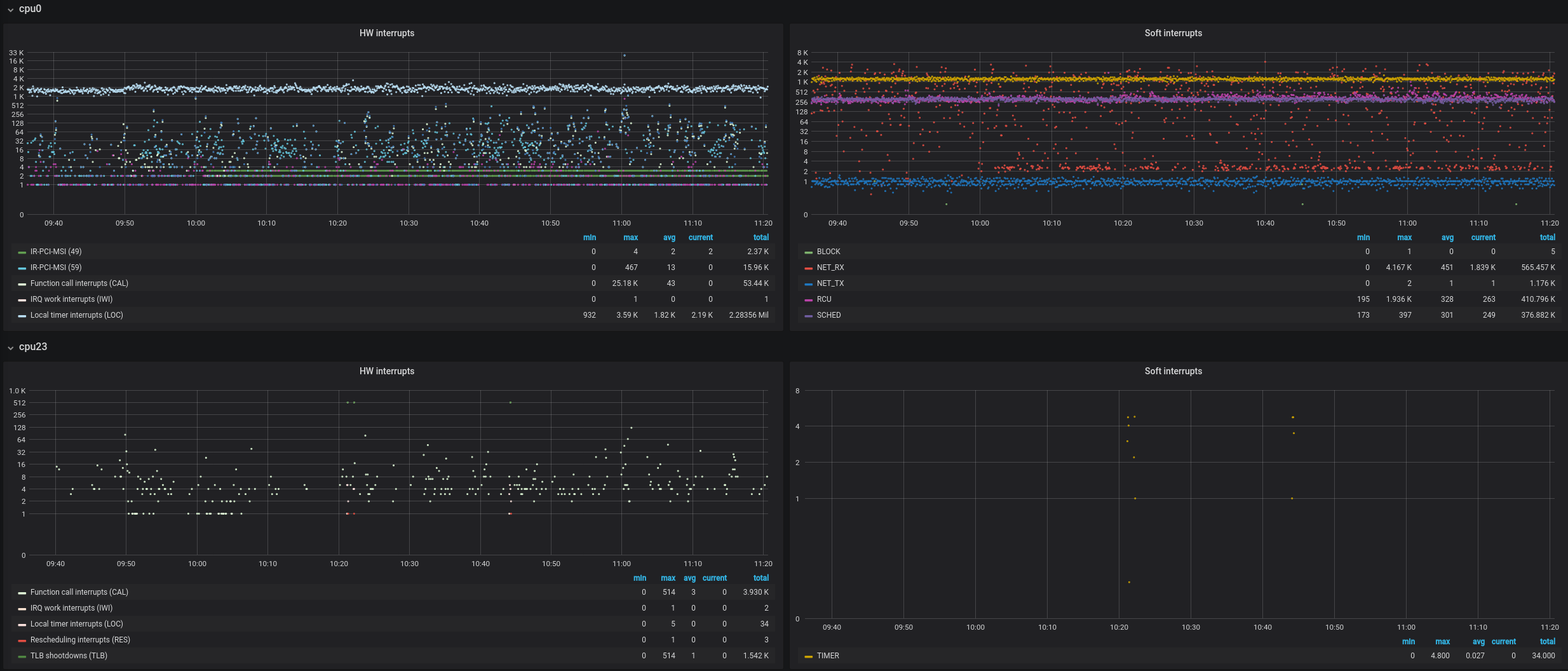The width and height of the screenshot is (1568, 671).
Task: Sort cpu23 HW interrupts legend by total
Action: (x=761, y=578)
